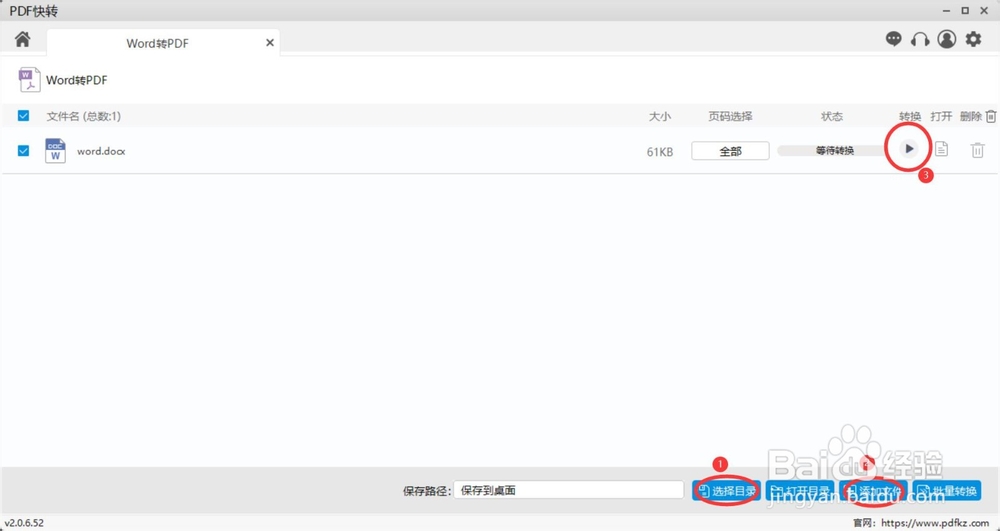Click the 添加文件 button
Screen dimensions: 1000x531
(874, 490)
